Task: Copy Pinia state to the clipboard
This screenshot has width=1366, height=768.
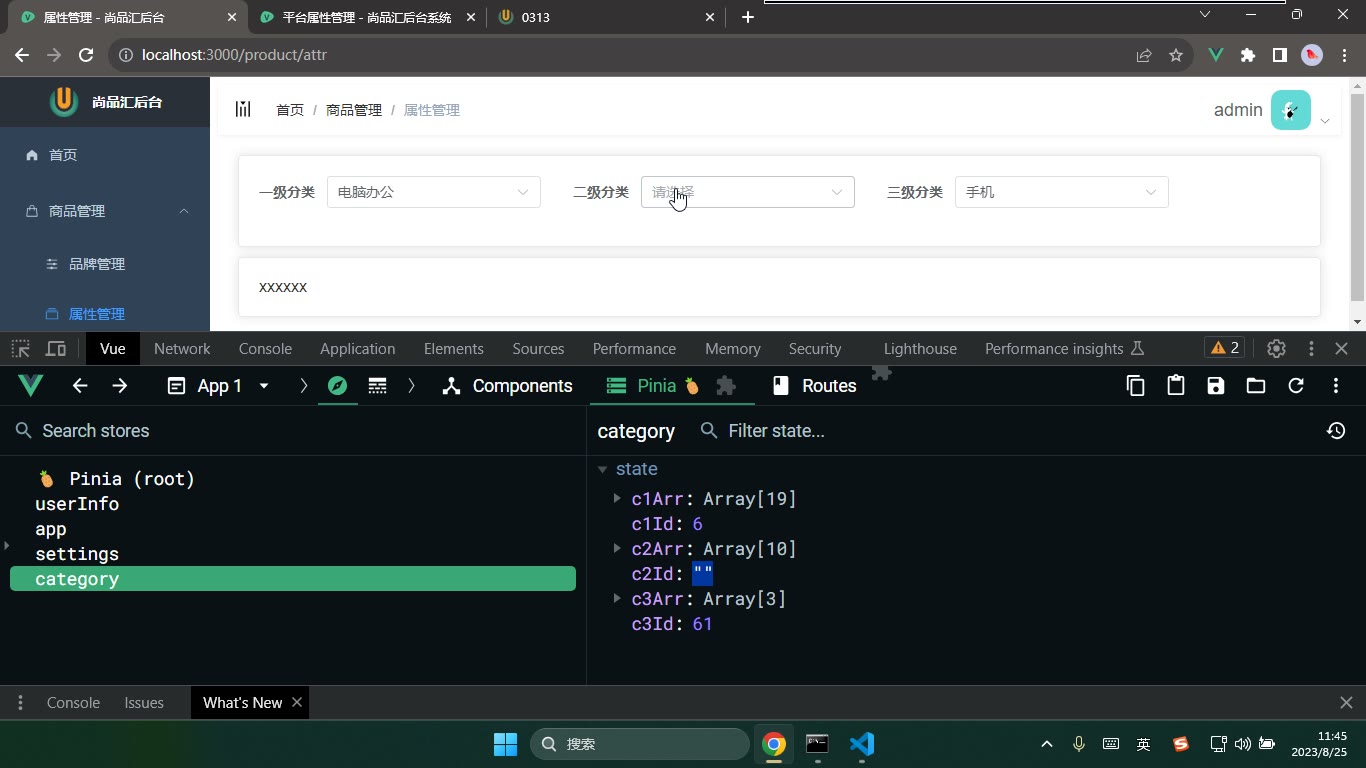Action: pos(1135,386)
